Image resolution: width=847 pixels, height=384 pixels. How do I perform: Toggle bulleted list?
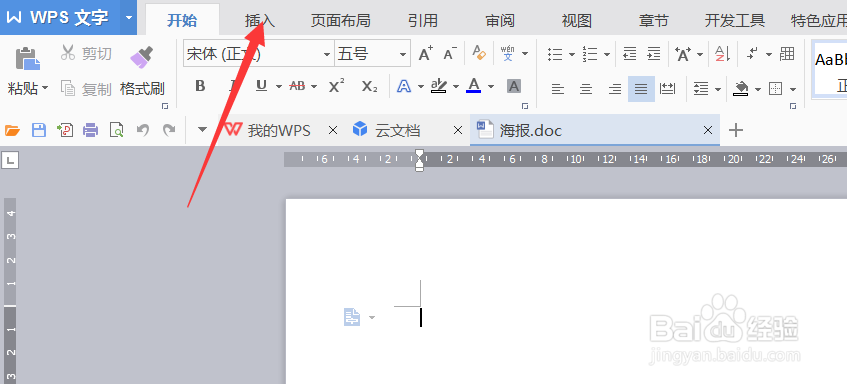[555, 54]
